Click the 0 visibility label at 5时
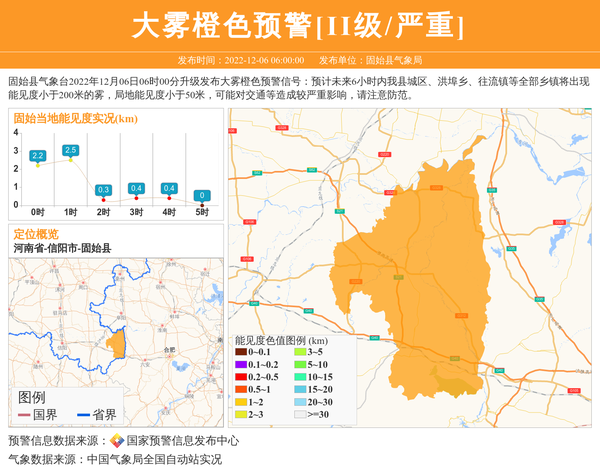Screen dimensions: 600x471 pyautogui.click(x=202, y=196)
